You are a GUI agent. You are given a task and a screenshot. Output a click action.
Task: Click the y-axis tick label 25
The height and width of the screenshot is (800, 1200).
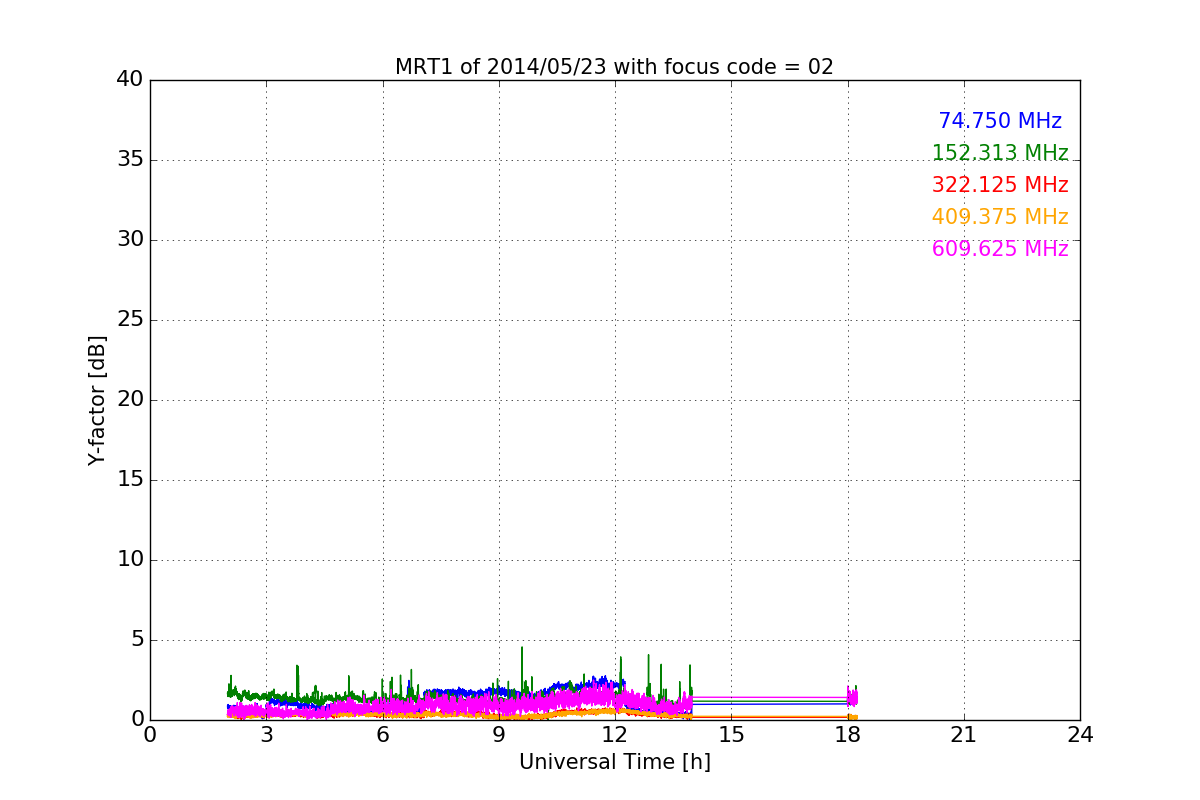pos(130,320)
